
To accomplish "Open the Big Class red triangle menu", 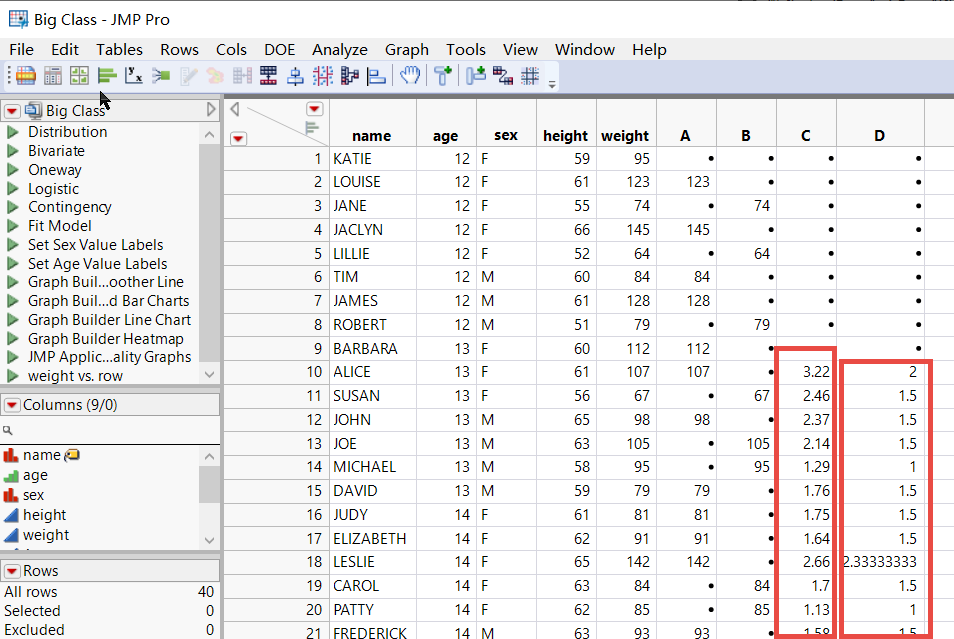I will 12,111.
